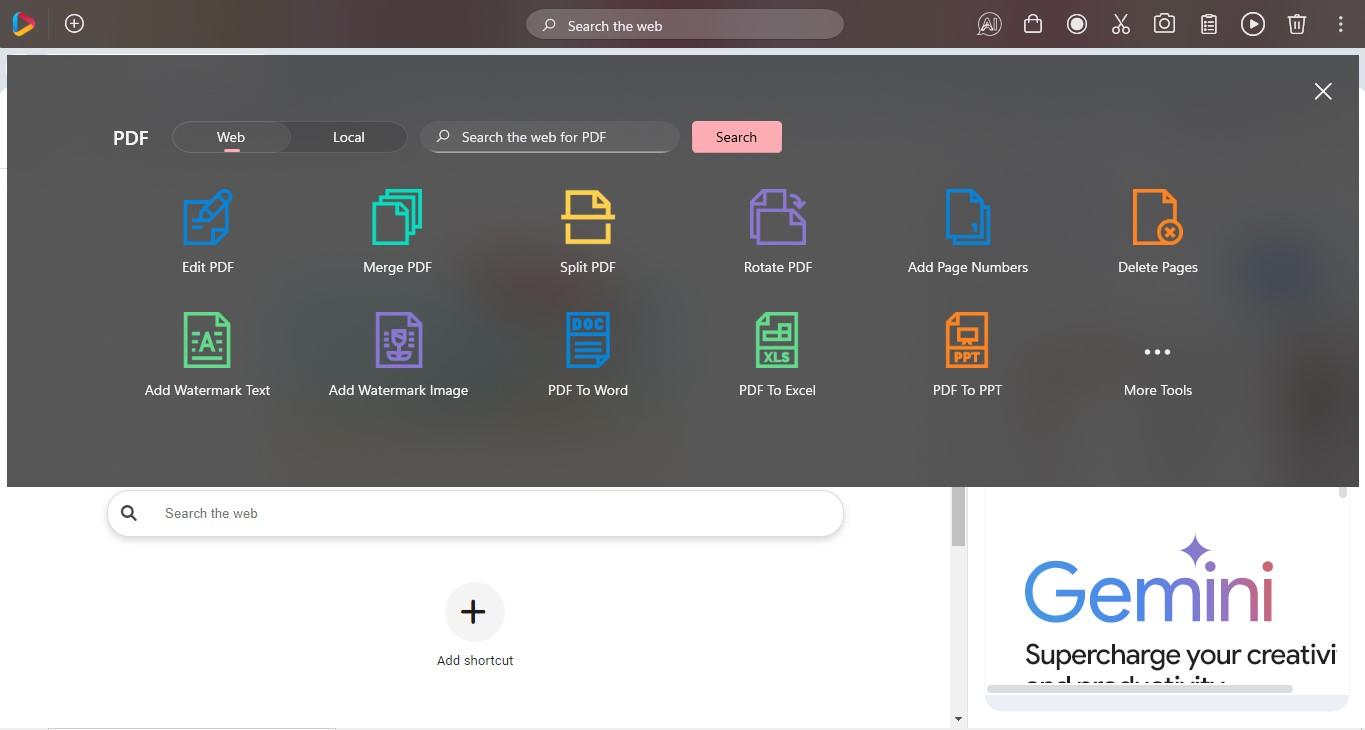
Task: Click the pink Search button
Action: coord(736,137)
